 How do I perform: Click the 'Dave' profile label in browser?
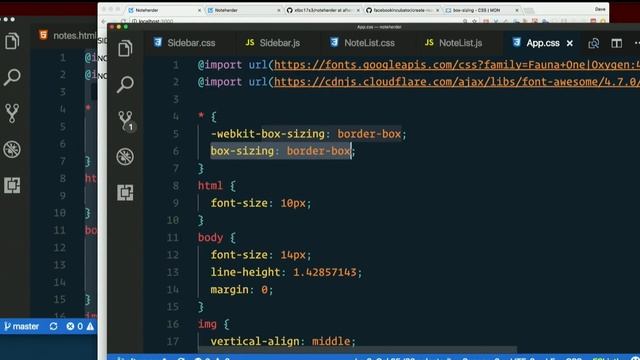tap(600, 9)
